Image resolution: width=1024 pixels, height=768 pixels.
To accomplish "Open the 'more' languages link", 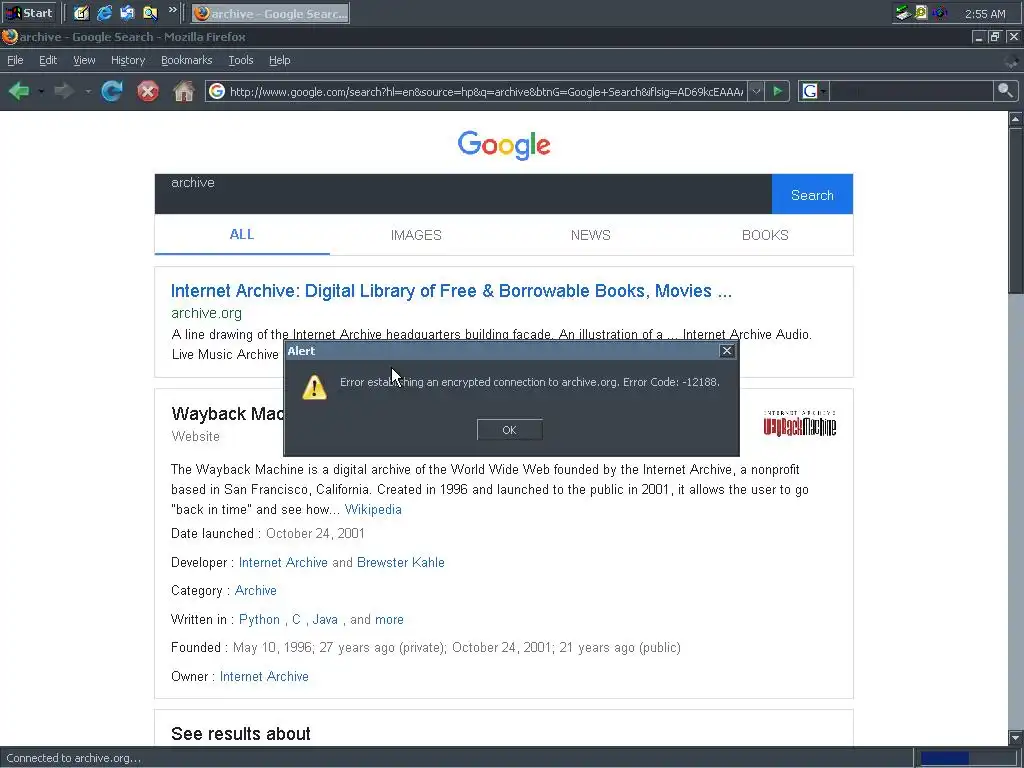I will (x=389, y=619).
